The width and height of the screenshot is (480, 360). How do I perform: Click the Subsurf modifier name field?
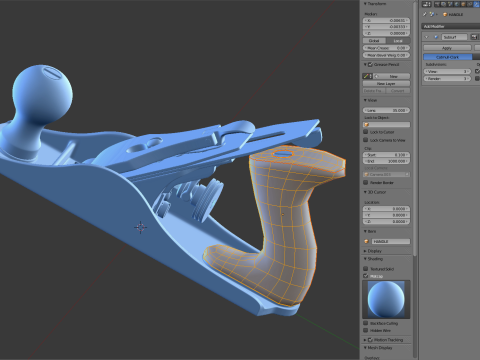tap(455, 37)
